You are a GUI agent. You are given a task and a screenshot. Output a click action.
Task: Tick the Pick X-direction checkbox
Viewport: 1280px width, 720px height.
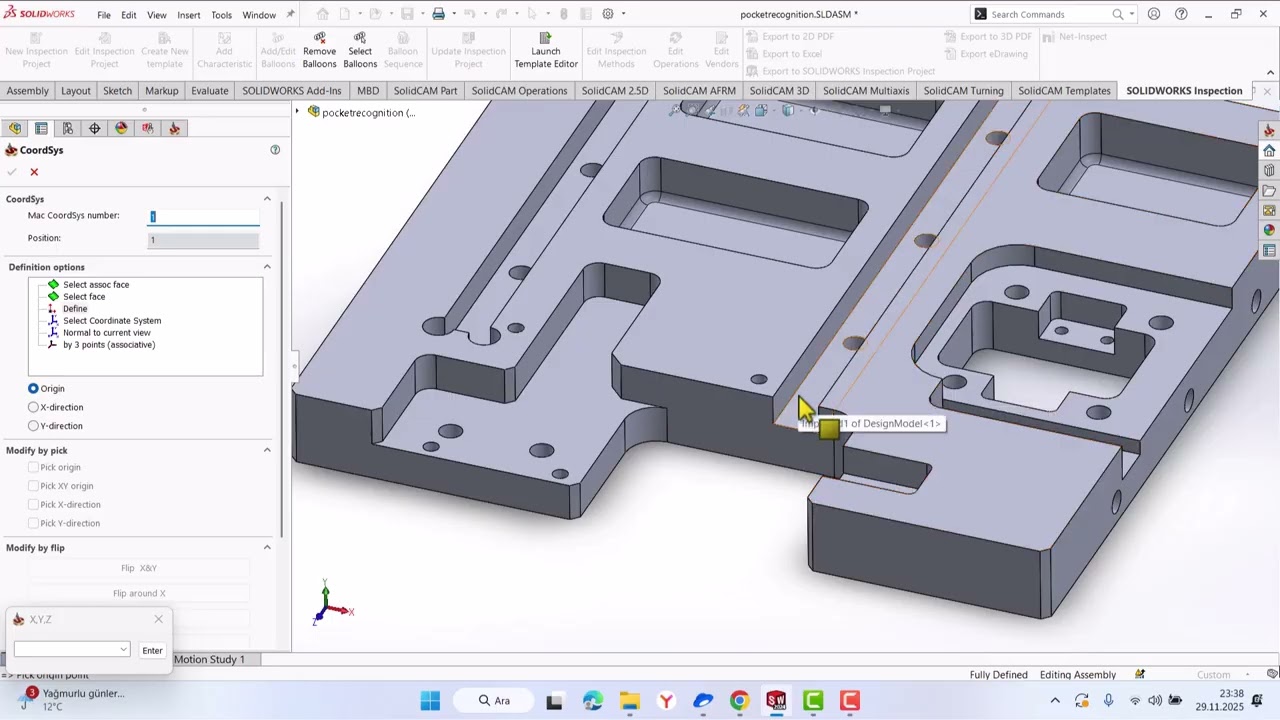tap(33, 504)
